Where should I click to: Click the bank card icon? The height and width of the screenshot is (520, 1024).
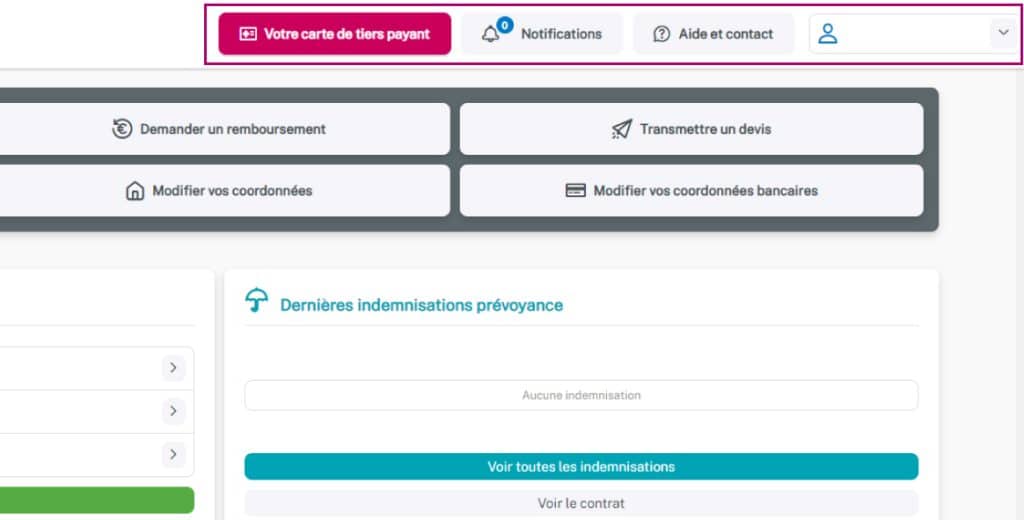(x=576, y=191)
